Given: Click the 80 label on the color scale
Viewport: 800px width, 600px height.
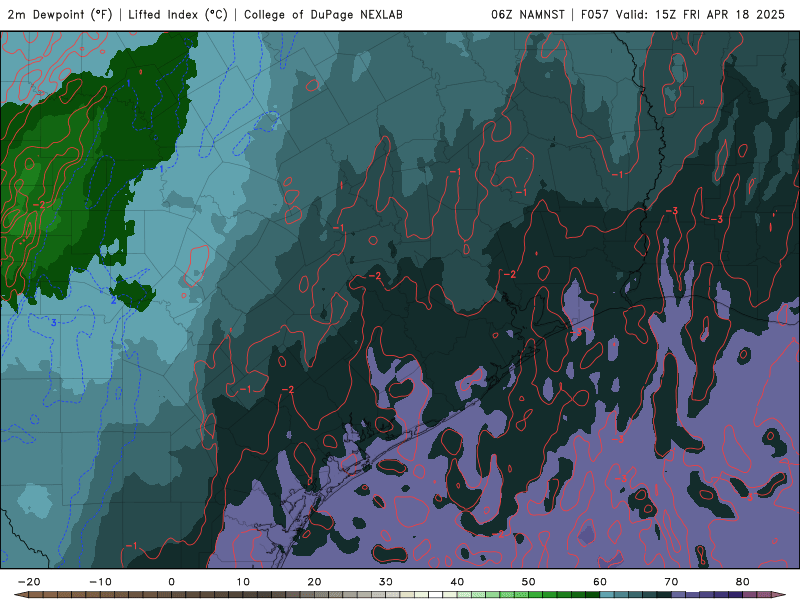Looking at the screenshot, I should [743, 582].
